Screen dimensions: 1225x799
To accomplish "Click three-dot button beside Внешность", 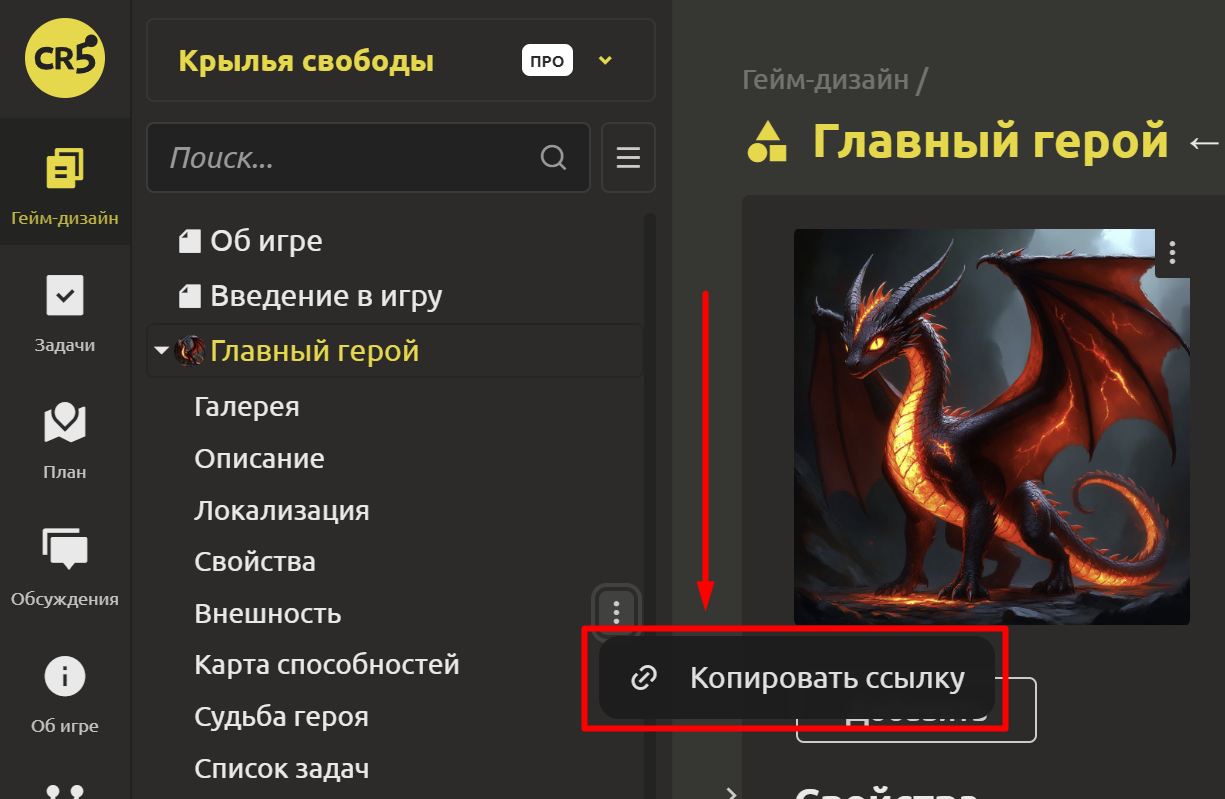I will click(x=617, y=611).
